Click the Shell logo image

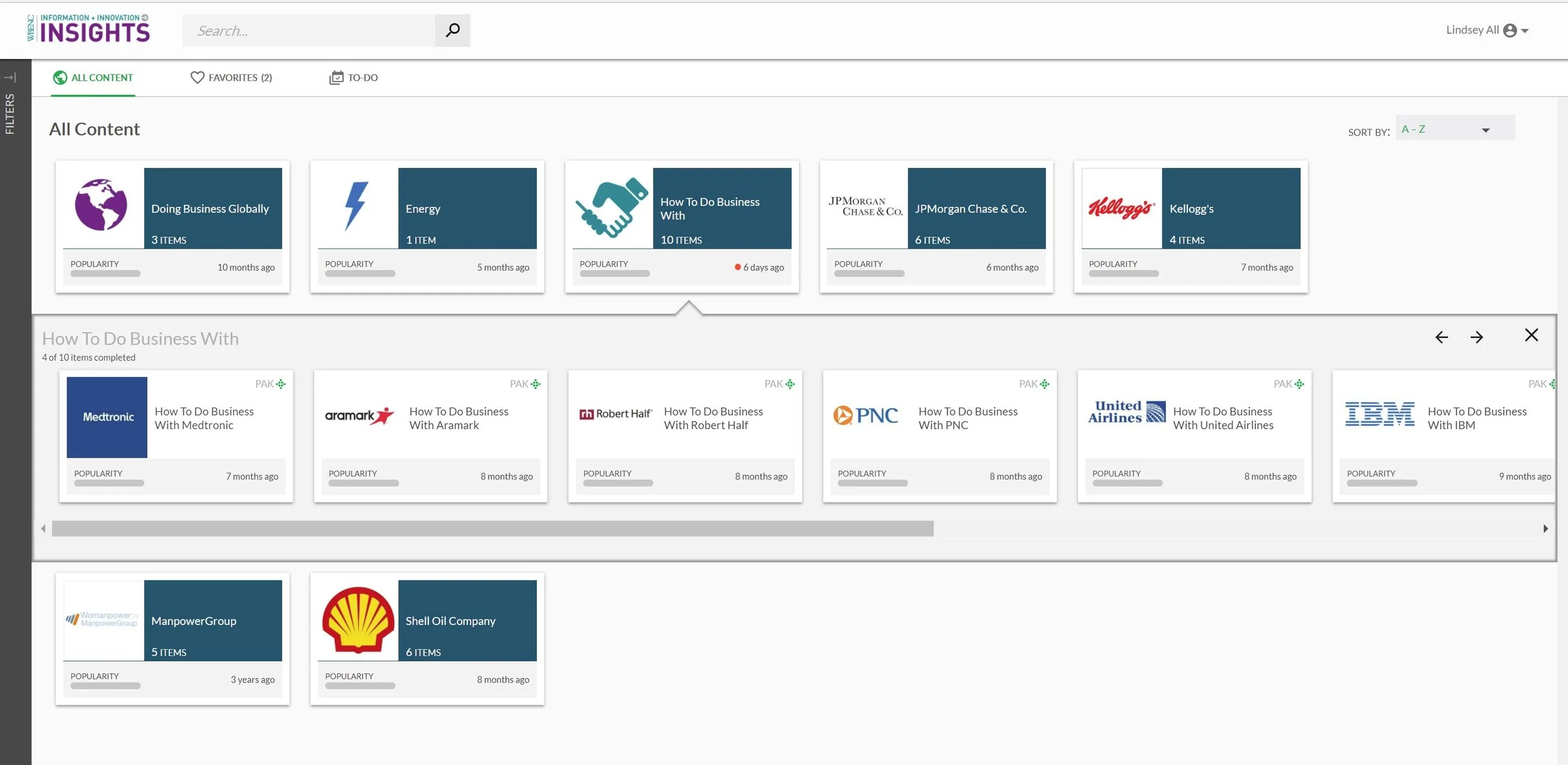pos(358,620)
